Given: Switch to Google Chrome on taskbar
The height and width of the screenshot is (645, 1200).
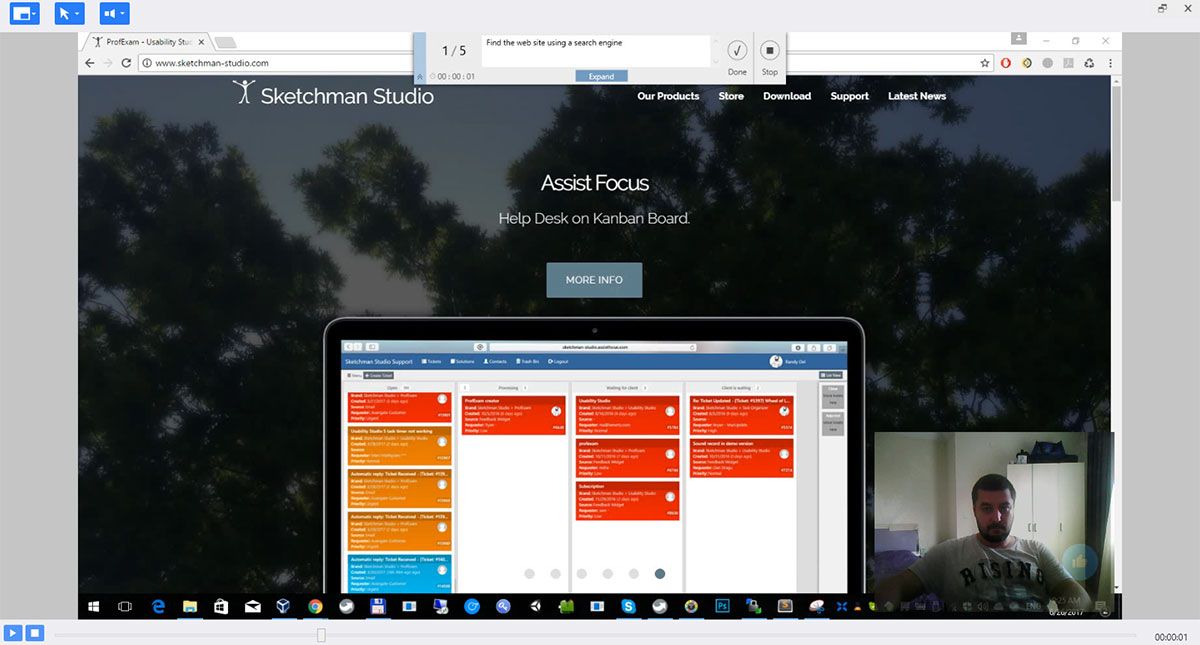Looking at the screenshot, I should [315, 606].
